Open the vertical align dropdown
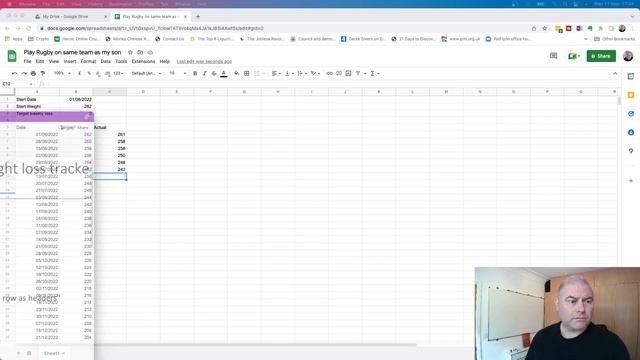Viewport: 640px width, 360px height. point(289,73)
